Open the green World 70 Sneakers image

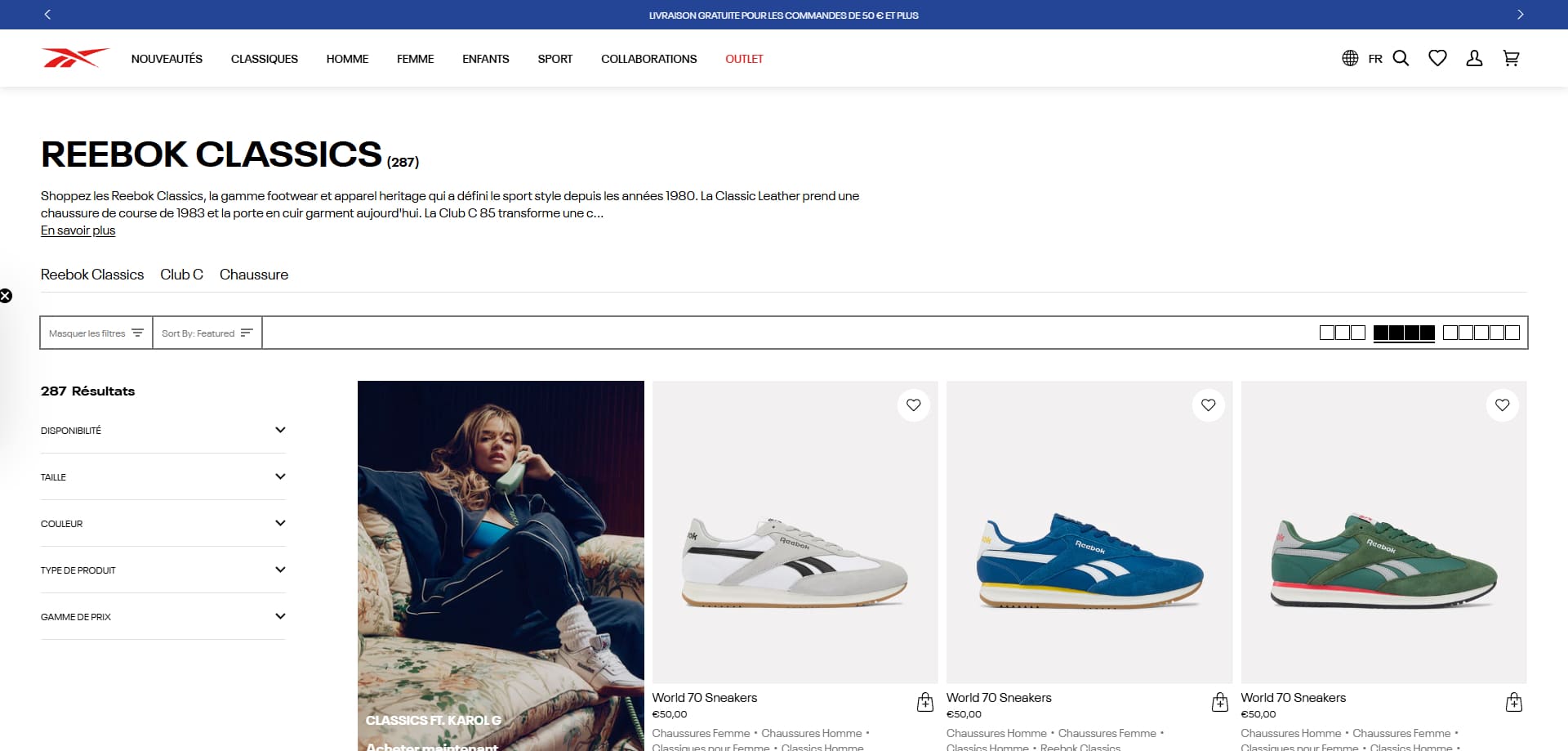click(1383, 532)
